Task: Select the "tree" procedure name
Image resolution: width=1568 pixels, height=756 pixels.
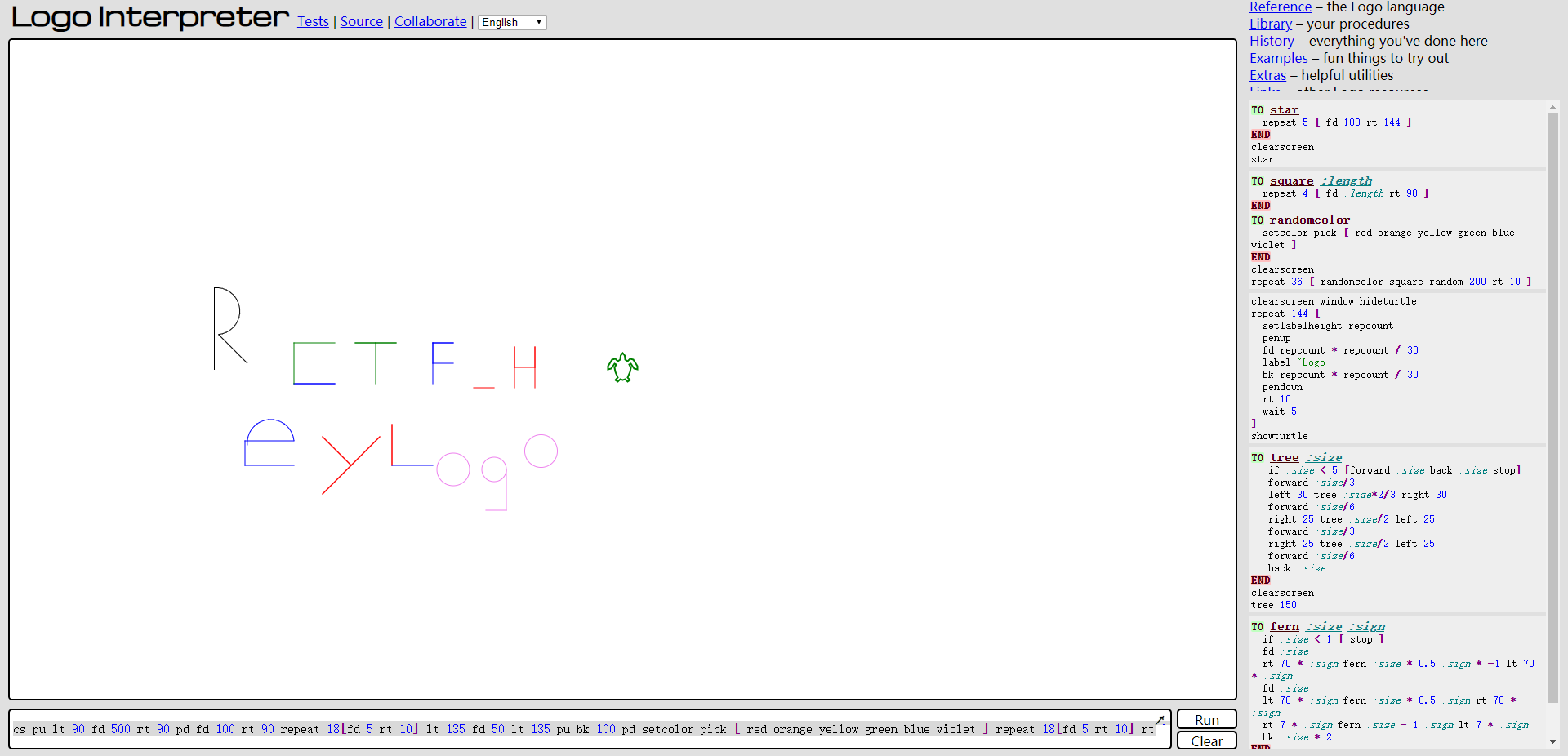Action: tap(1284, 458)
